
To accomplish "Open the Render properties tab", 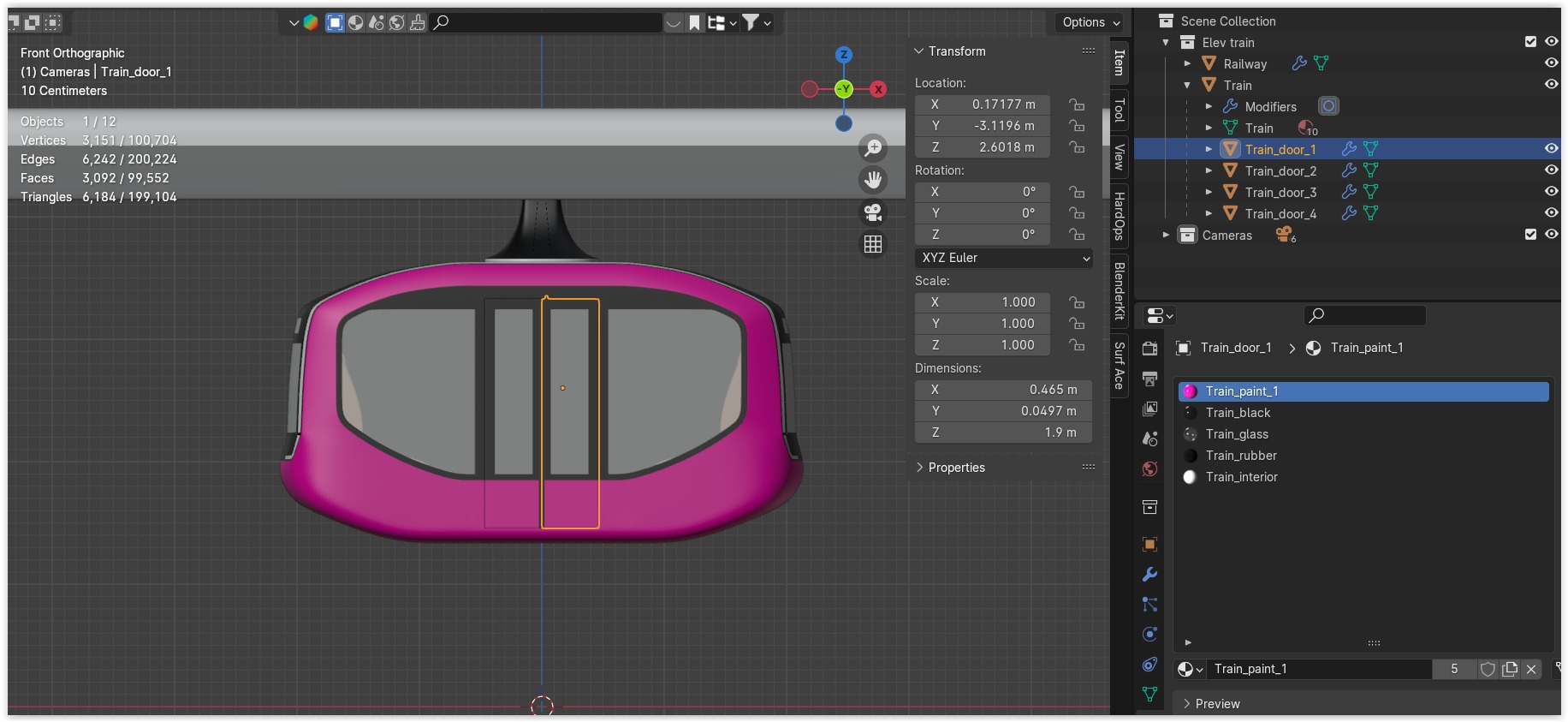I will coord(1150,349).
